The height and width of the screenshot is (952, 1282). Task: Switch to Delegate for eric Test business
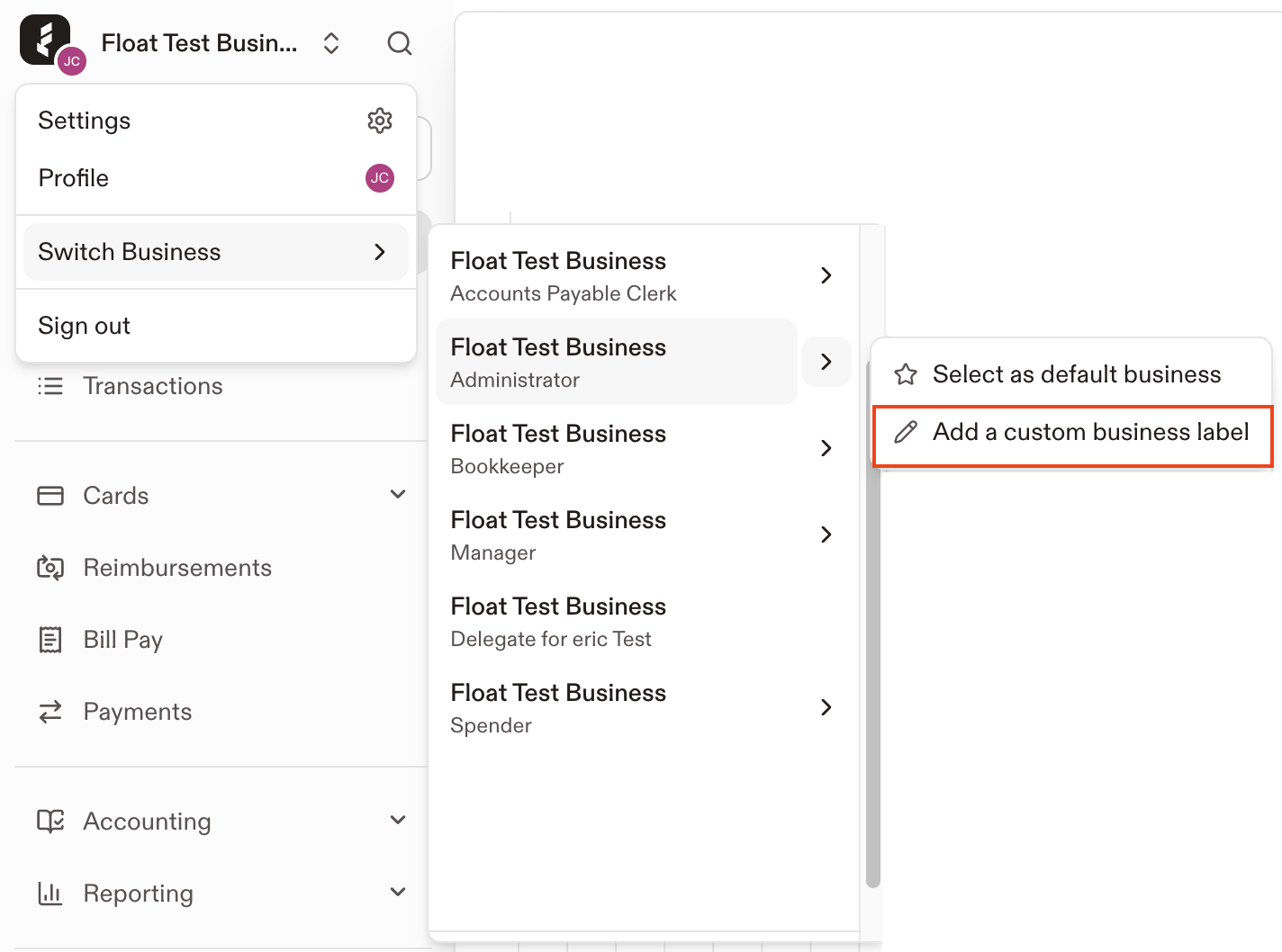[617, 621]
